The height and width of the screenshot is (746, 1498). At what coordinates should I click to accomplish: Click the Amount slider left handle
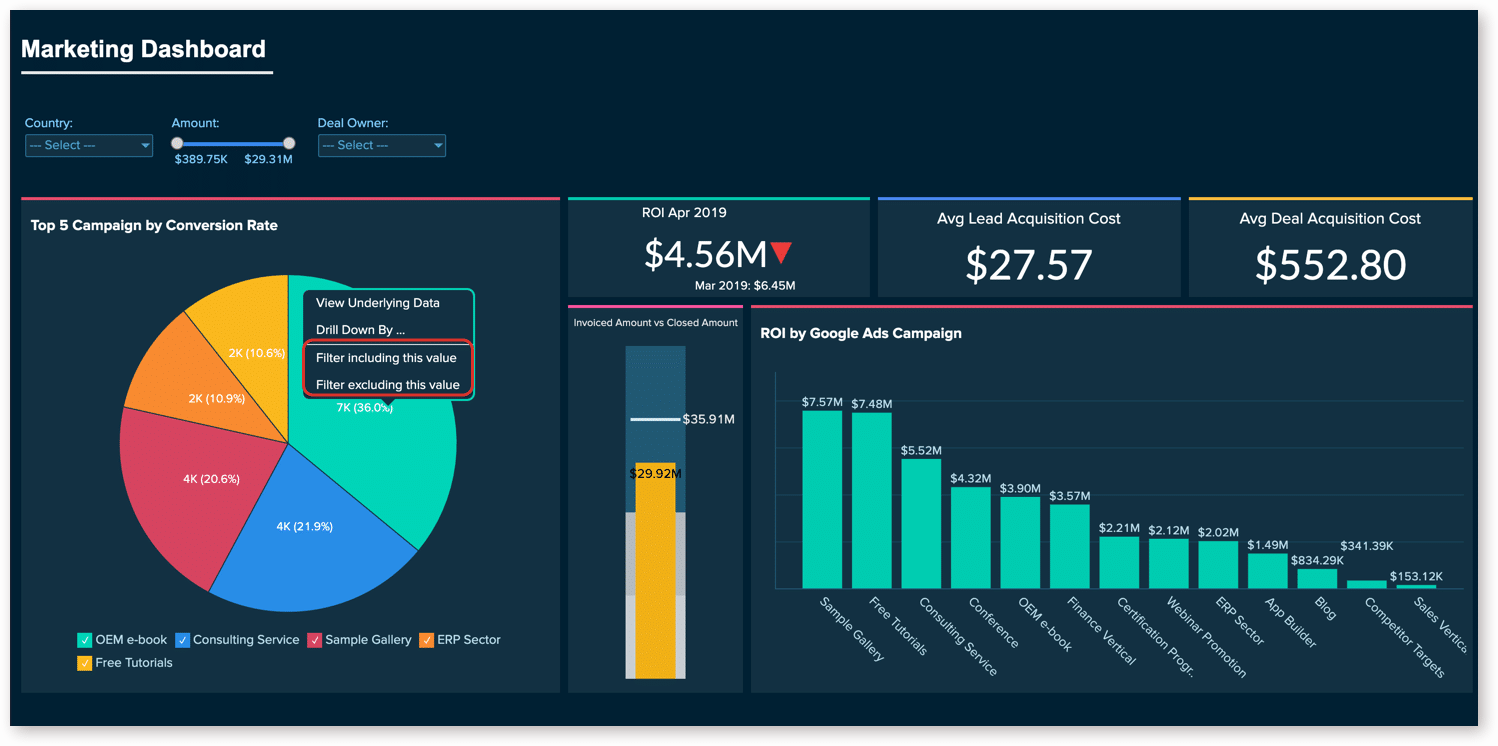pos(177,144)
